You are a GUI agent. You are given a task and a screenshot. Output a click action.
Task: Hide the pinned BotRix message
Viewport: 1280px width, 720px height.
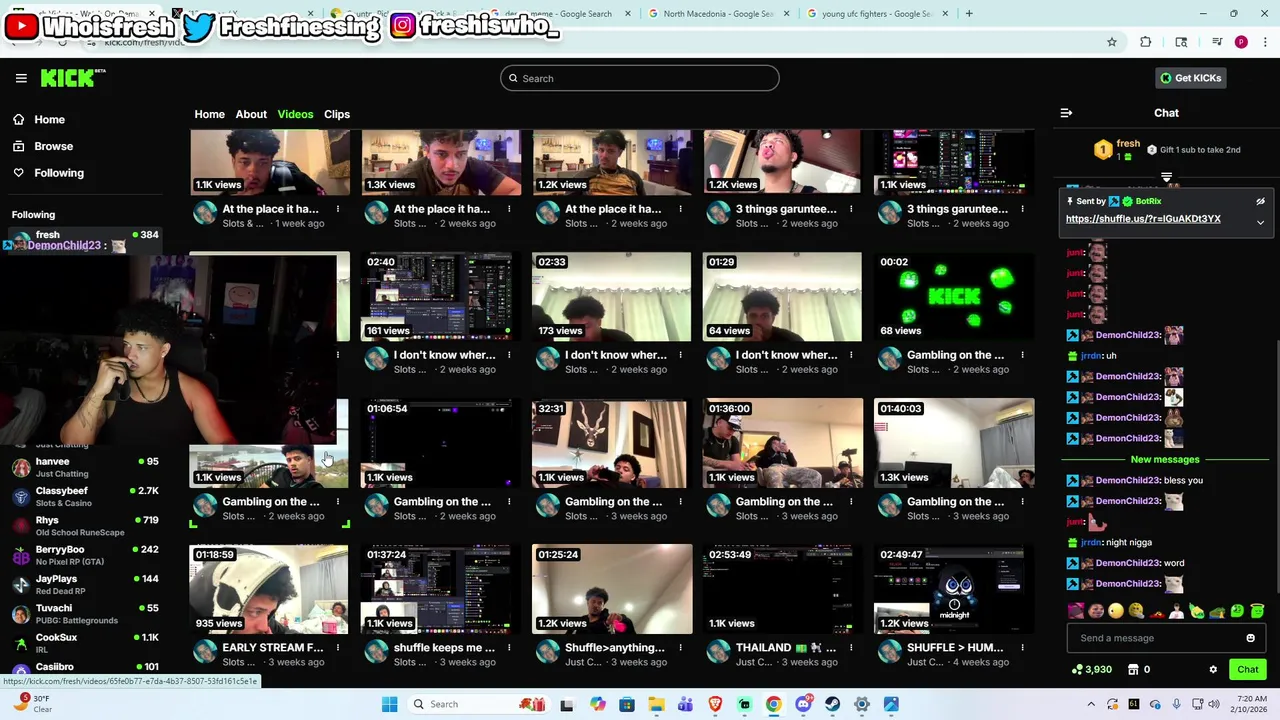click(x=1260, y=201)
